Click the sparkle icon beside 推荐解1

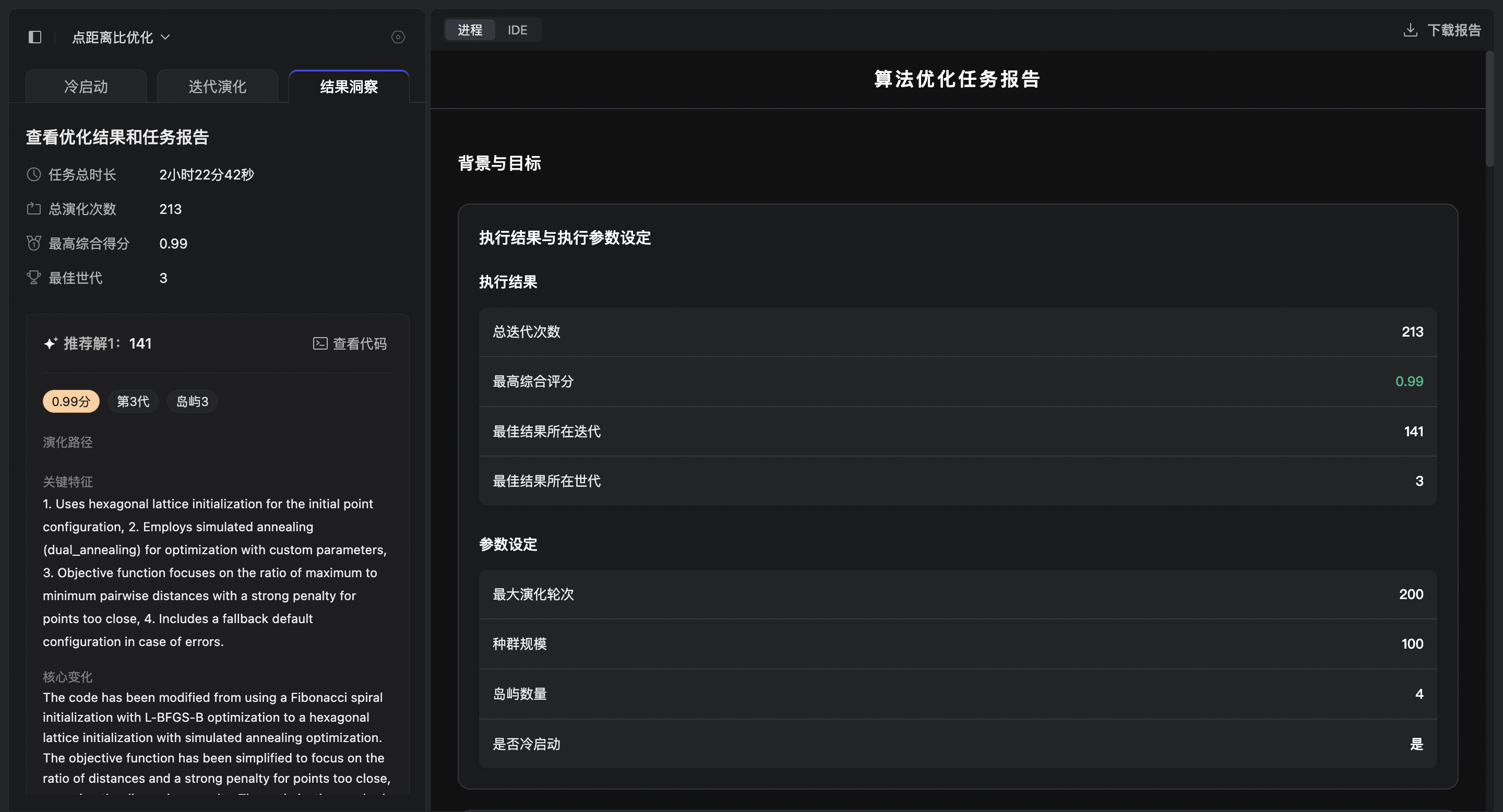(51, 343)
